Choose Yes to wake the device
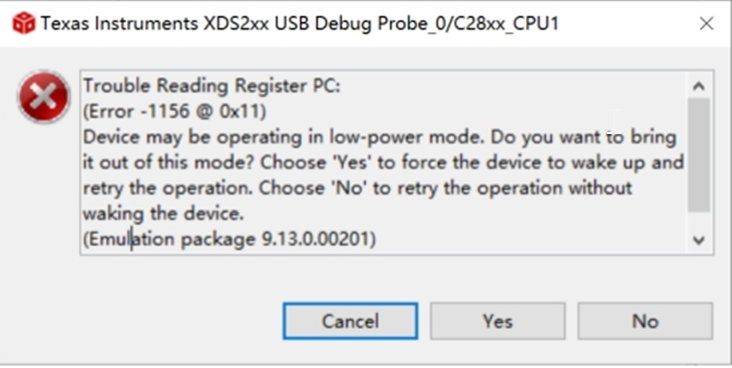Screen dimensions: 732x368 point(498,321)
